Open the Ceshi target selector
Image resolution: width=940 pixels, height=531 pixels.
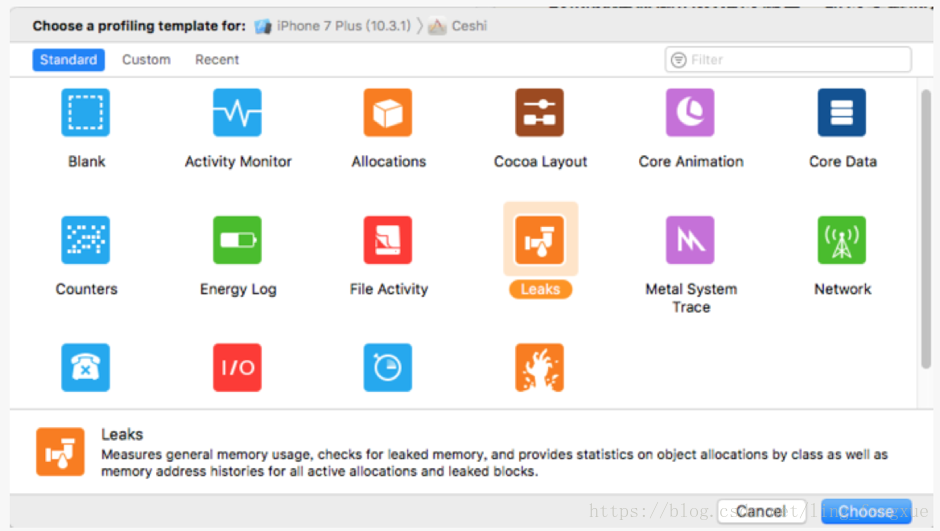pyautogui.click(x=457, y=26)
